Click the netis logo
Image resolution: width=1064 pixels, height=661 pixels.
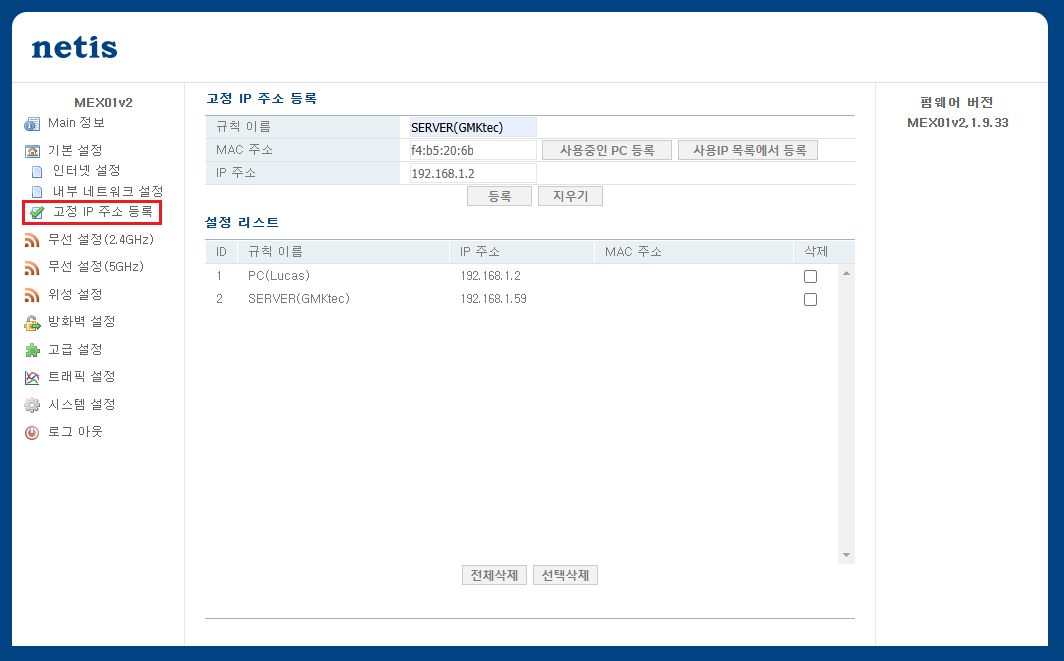[x=75, y=48]
